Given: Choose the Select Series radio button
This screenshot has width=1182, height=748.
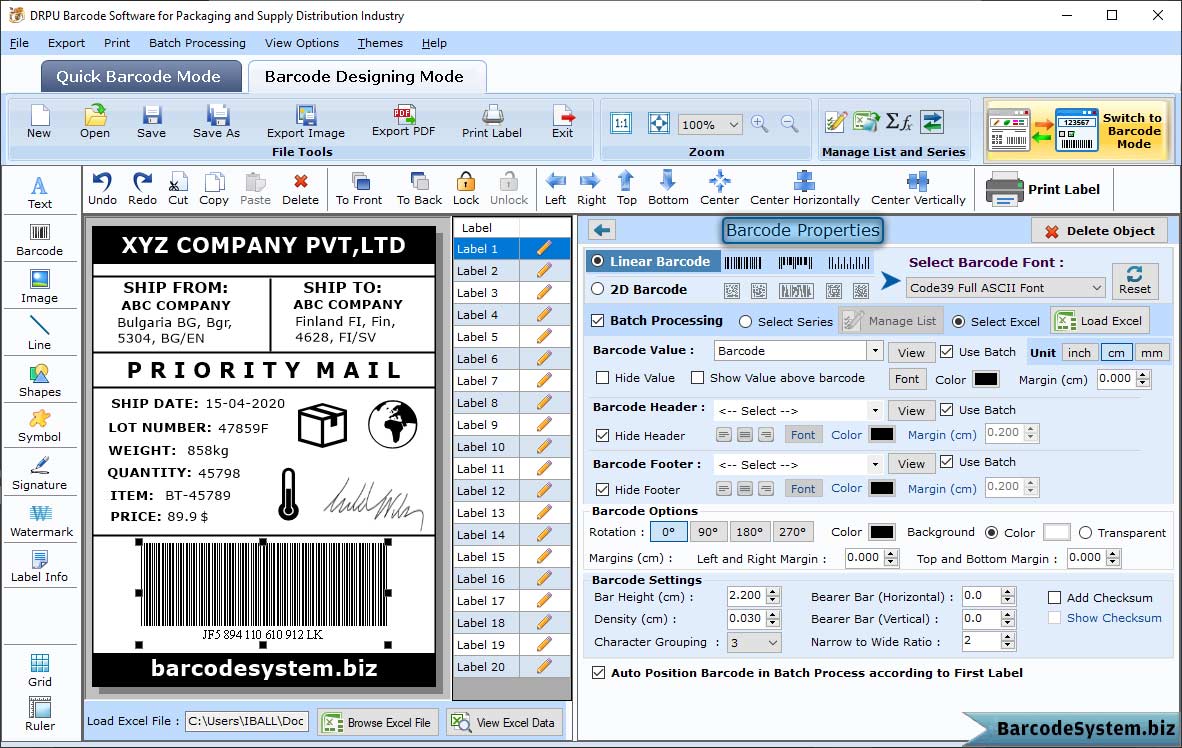Looking at the screenshot, I should [x=746, y=322].
